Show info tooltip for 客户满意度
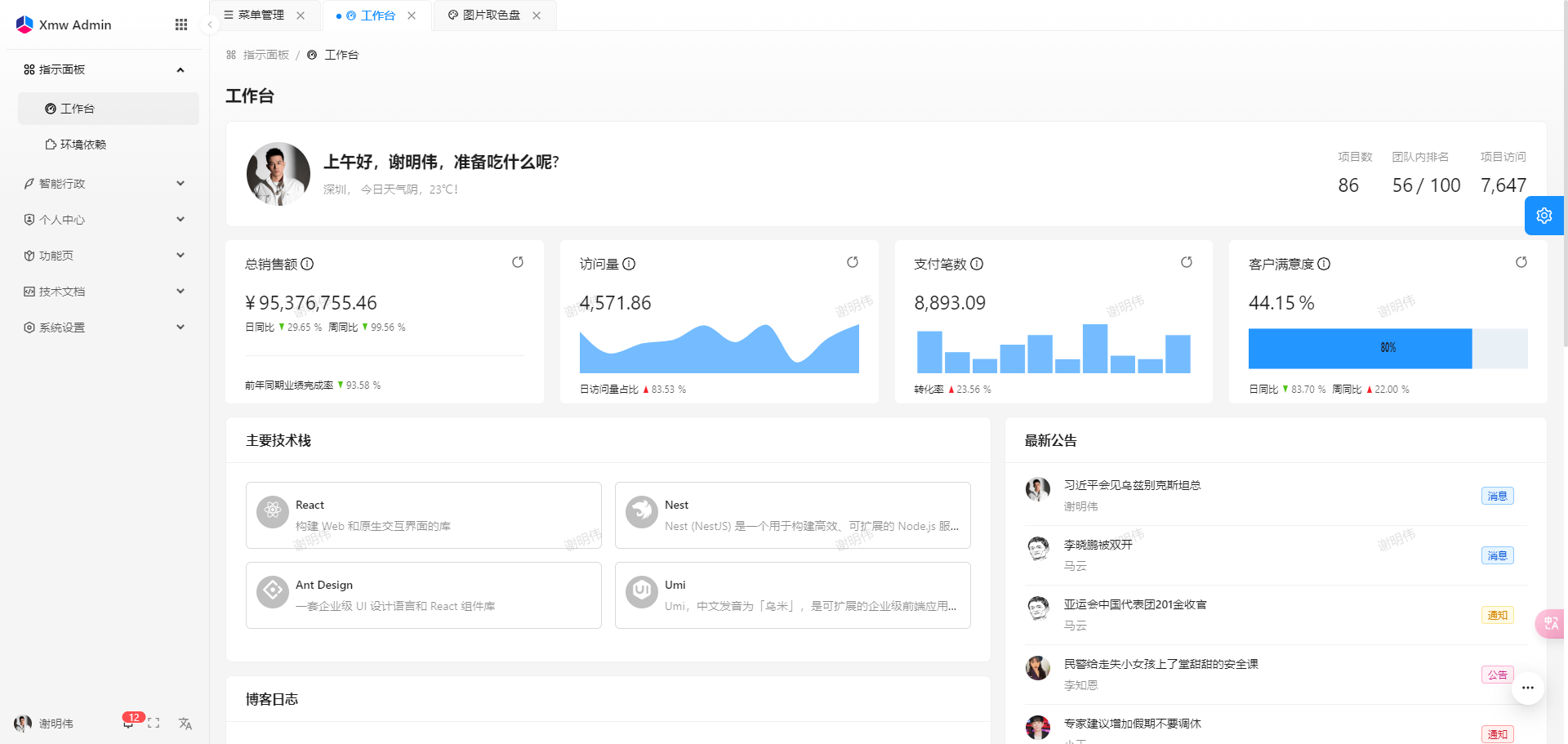This screenshot has width=1568, height=744. tap(1324, 264)
